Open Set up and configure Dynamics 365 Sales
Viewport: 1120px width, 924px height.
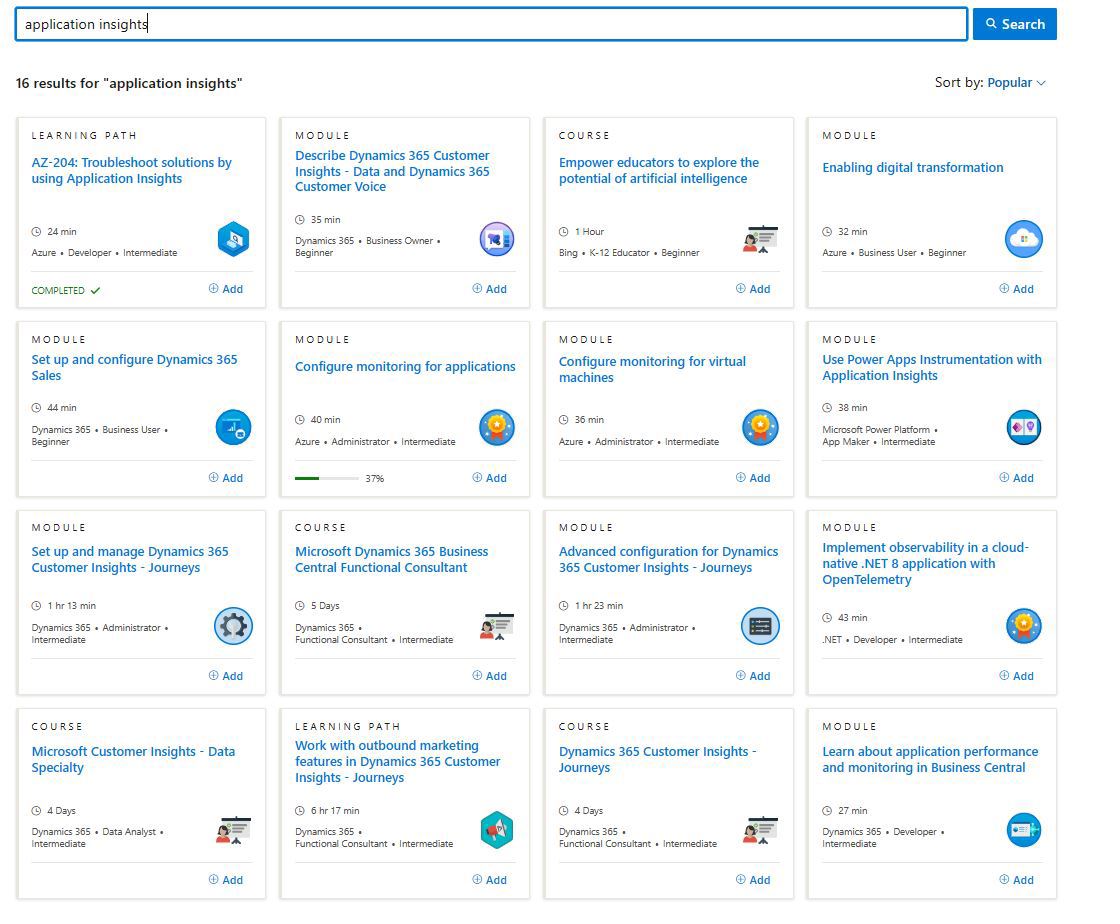pos(134,367)
